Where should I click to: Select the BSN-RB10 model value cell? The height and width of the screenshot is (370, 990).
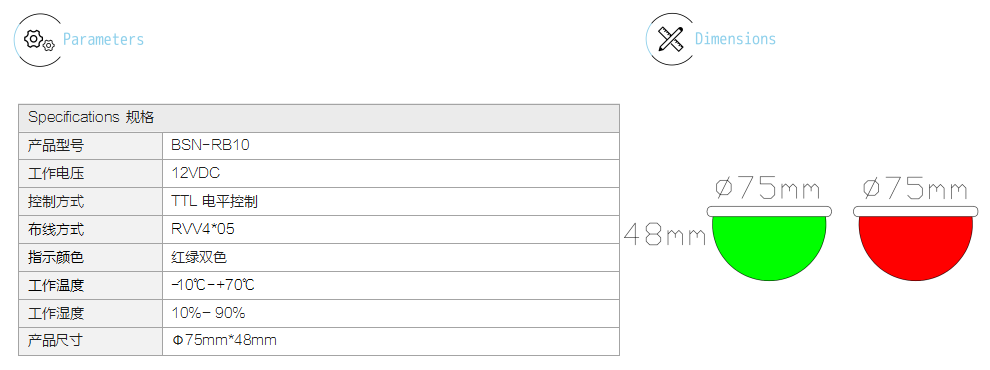coord(391,146)
